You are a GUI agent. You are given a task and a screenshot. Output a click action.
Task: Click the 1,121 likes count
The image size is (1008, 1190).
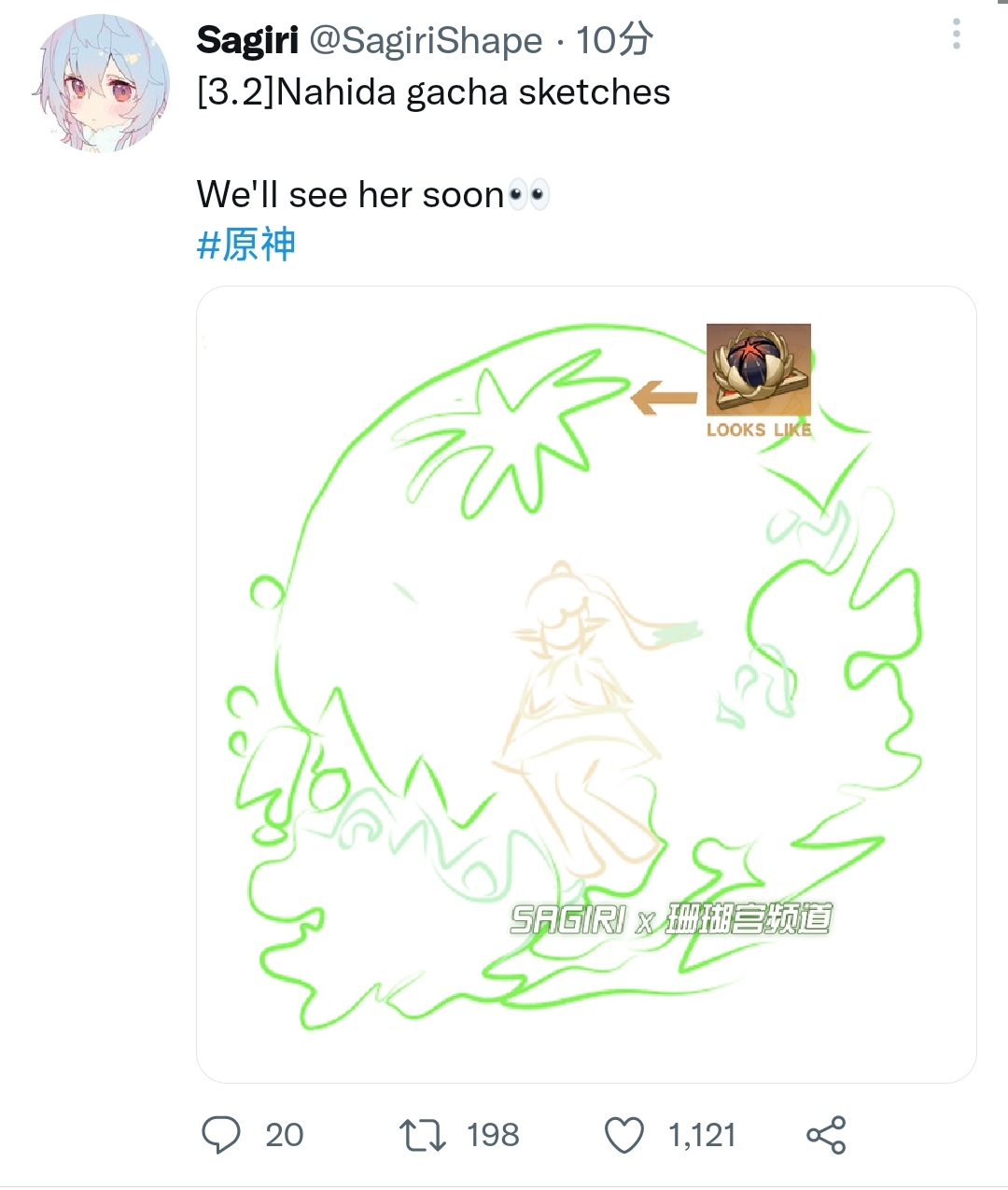[702, 1135]
